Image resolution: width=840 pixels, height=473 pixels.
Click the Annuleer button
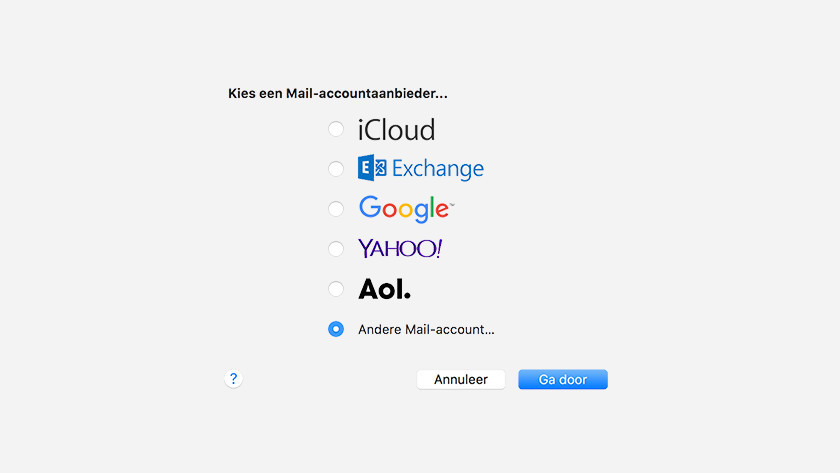tap(461, 379)
